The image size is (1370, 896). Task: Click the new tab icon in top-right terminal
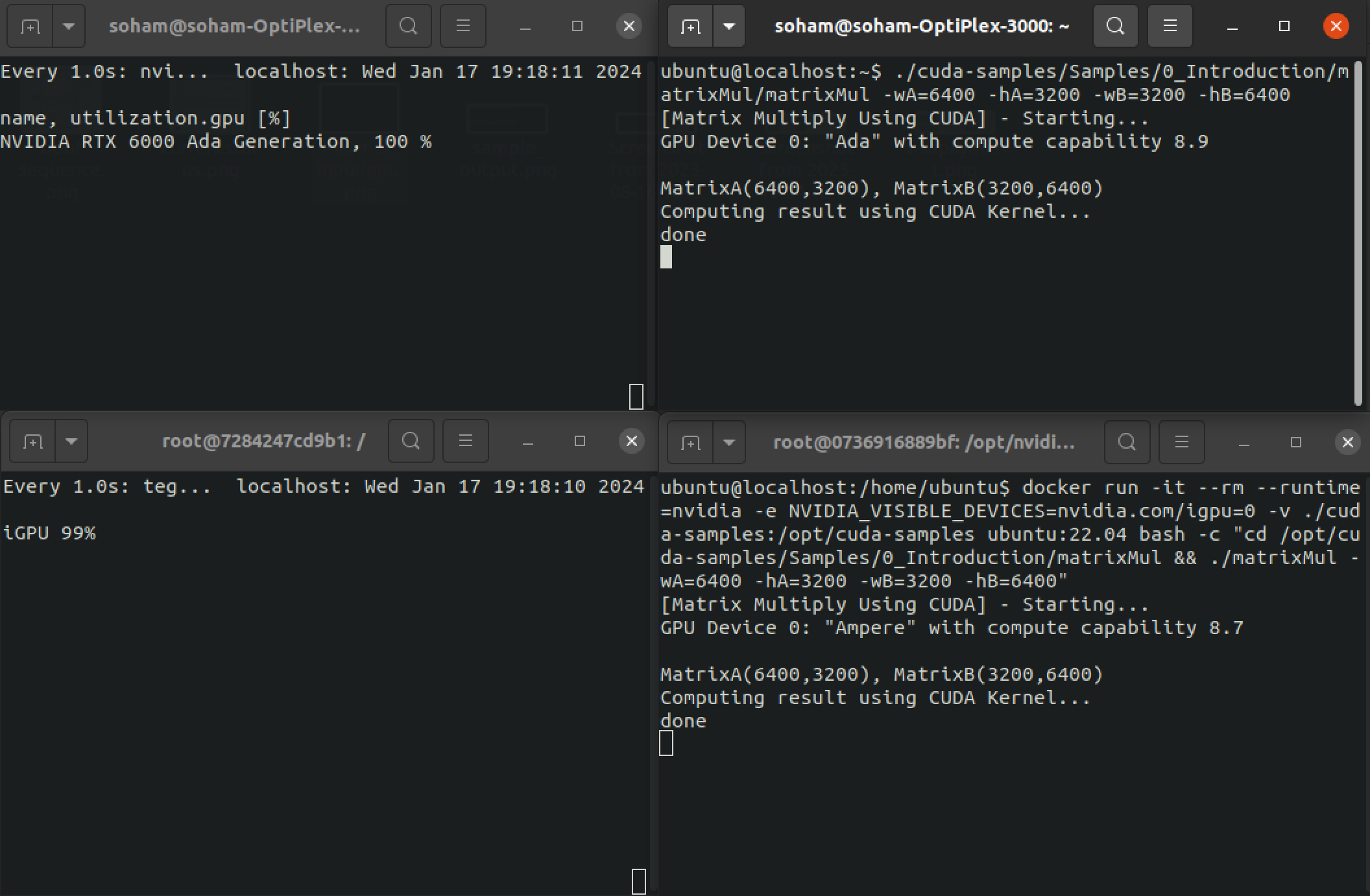pyautogui.click(x=690, y=26)
